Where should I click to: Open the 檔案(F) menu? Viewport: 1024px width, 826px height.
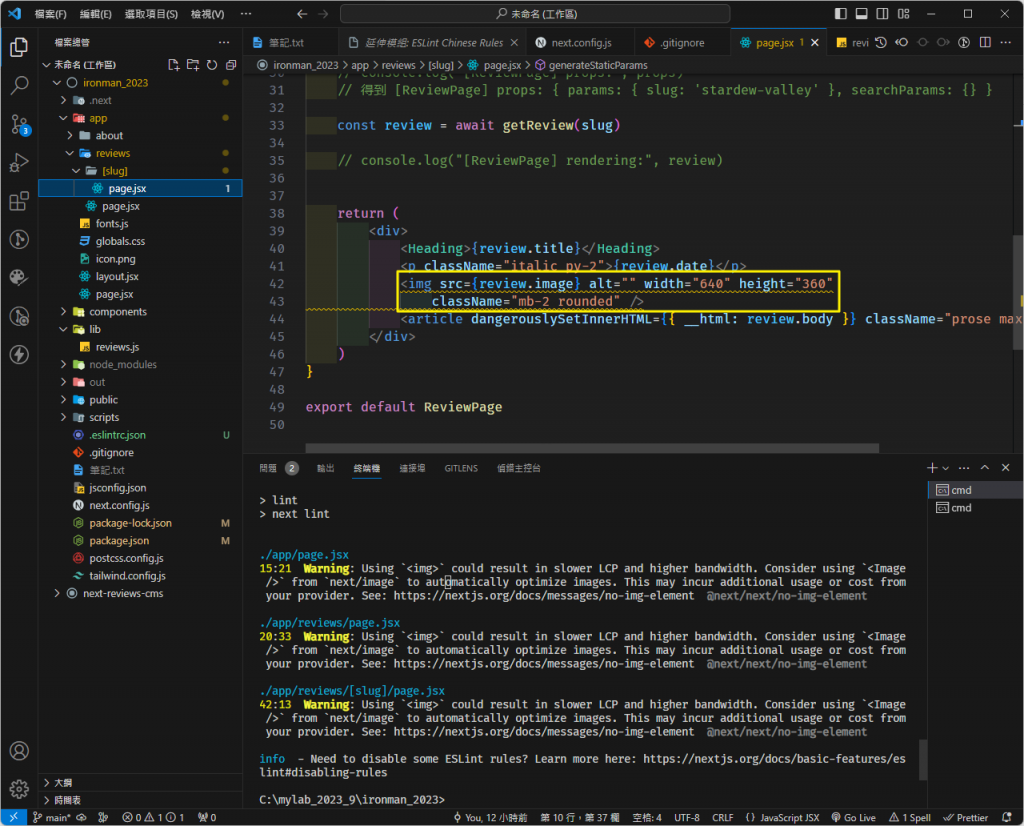tap(50, 14)
